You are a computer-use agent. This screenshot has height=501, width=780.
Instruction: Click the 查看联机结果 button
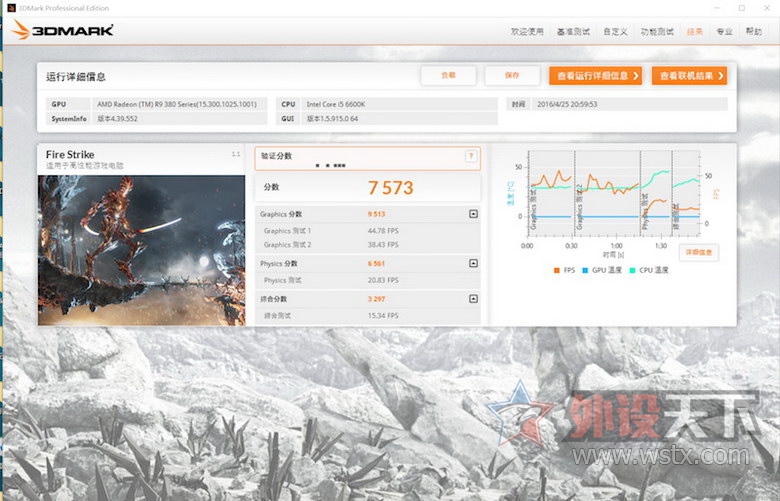click(x=689, y=76)
